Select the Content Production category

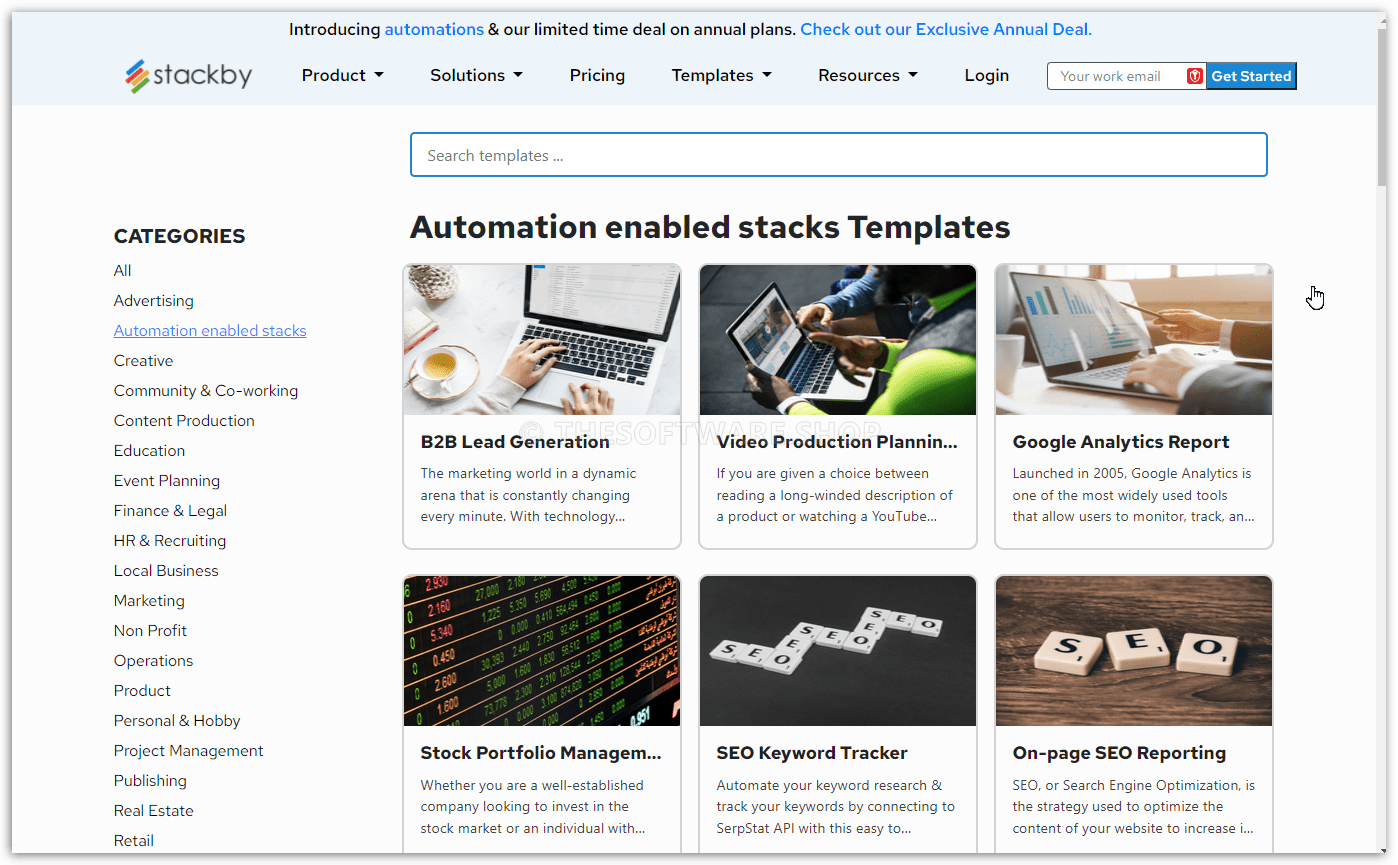coord(184,420)
